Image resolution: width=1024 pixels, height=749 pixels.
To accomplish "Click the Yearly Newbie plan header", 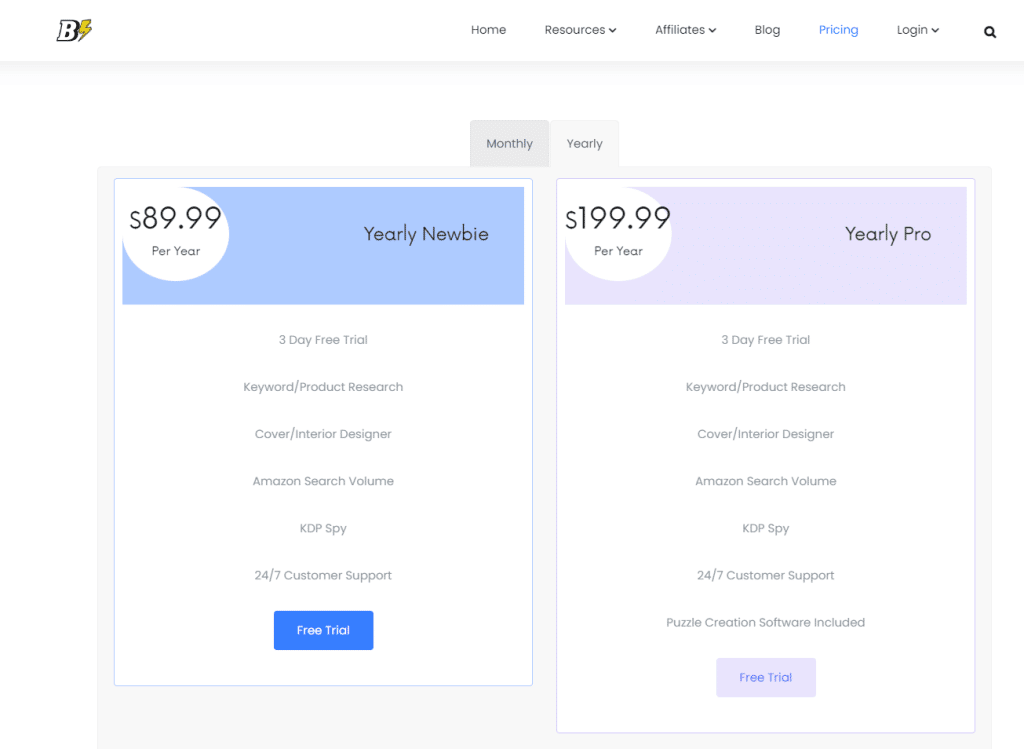I will (x=426, y=234).
